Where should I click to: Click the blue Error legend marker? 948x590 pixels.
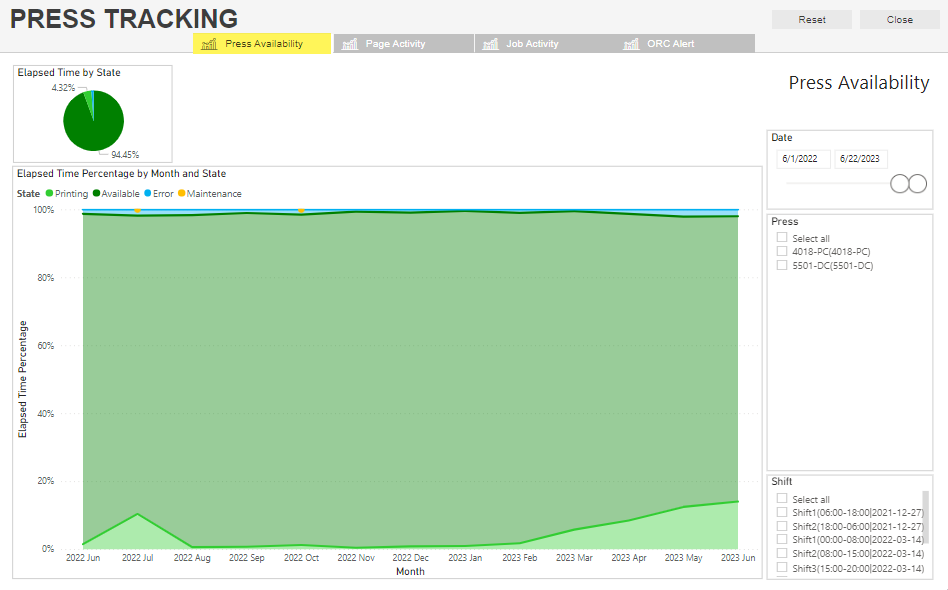coord(148,194)
